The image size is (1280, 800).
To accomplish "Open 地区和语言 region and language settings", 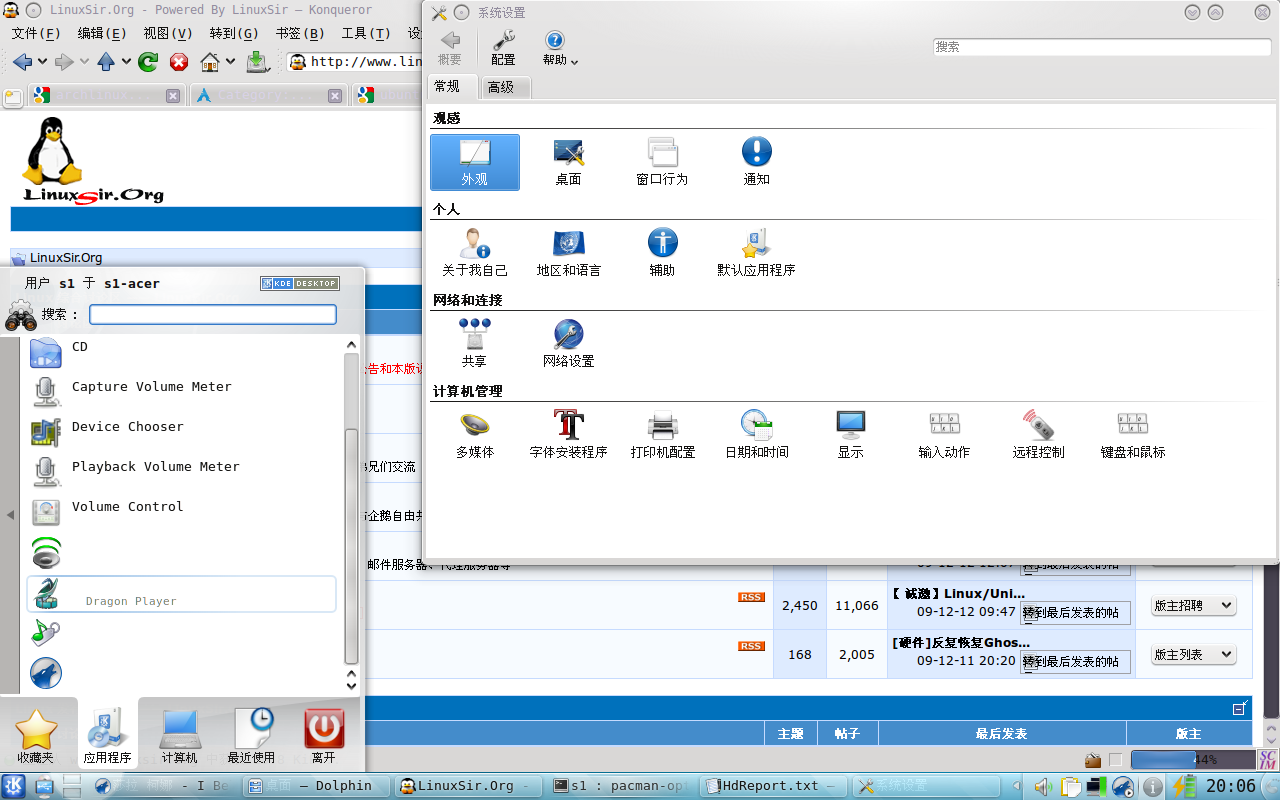I will 568,253.
